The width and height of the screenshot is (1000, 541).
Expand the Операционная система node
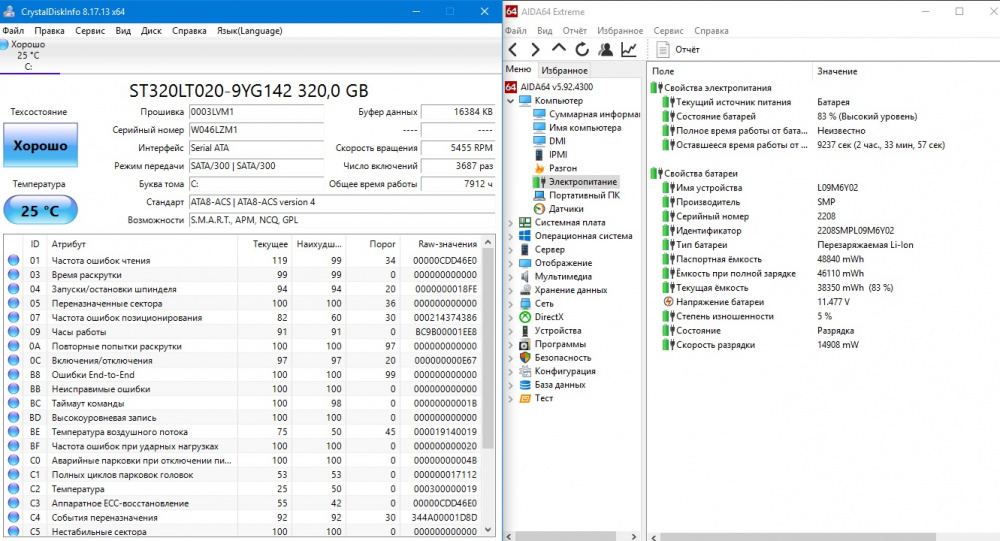tap(510, 236)
